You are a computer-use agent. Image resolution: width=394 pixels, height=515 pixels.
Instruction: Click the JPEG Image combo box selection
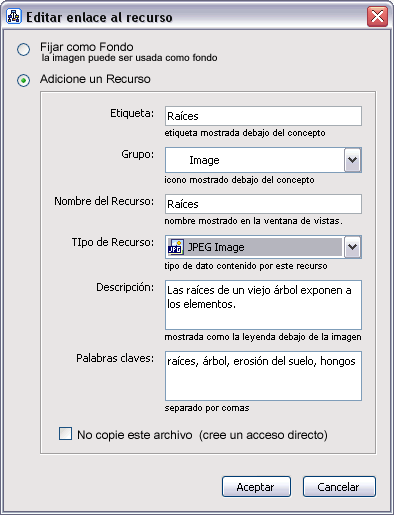pos(255,247)
